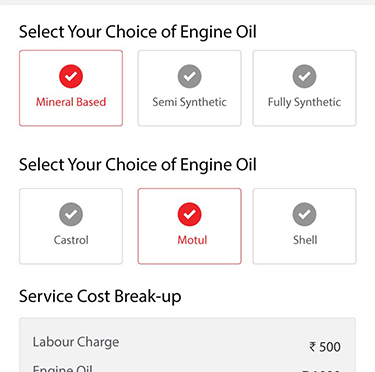375x372 pixels.
Task: Click the Service Cost Break-up heading
Action: pos(100,296)
